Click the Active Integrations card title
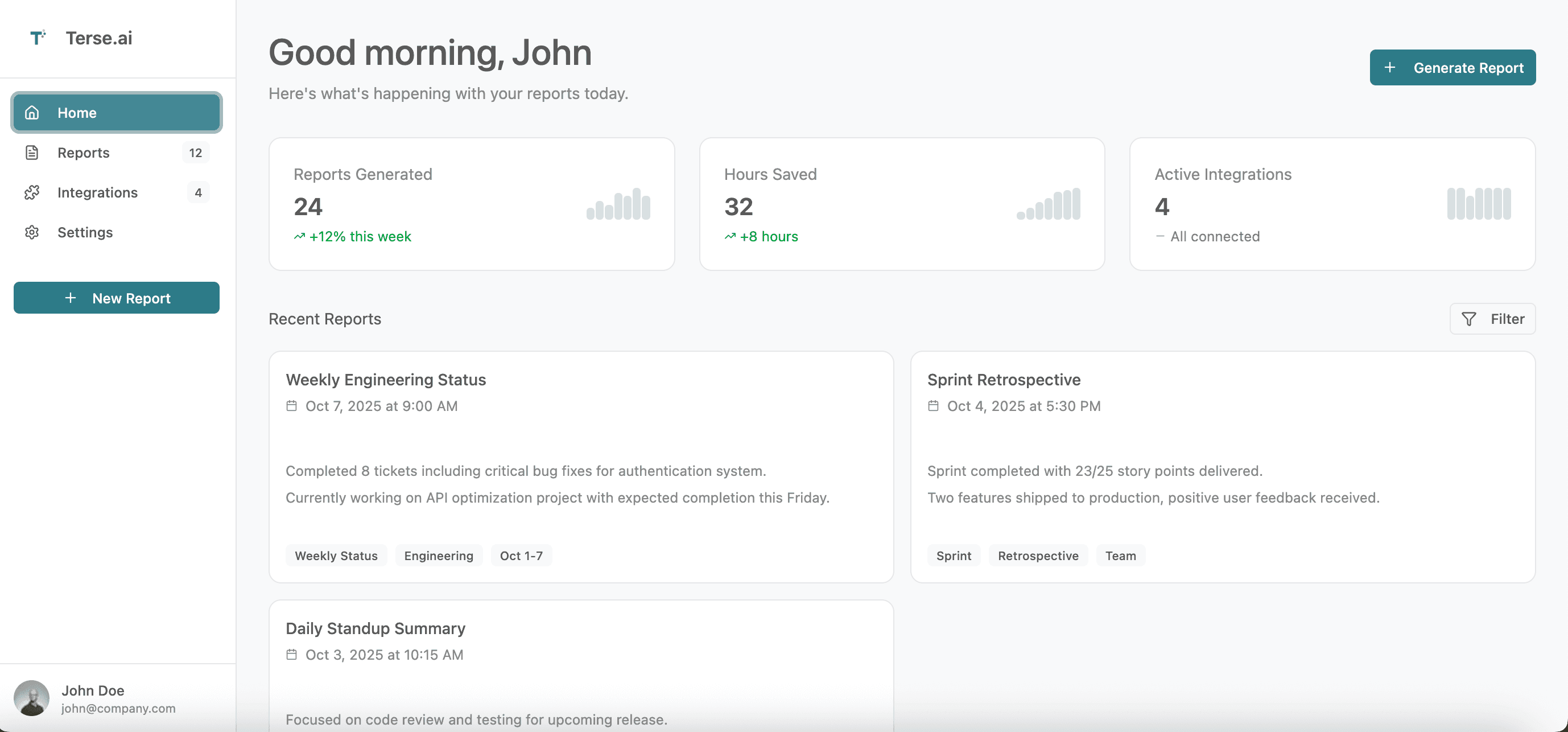Viewport: 1568px width, 732px height. (1222, 174)
